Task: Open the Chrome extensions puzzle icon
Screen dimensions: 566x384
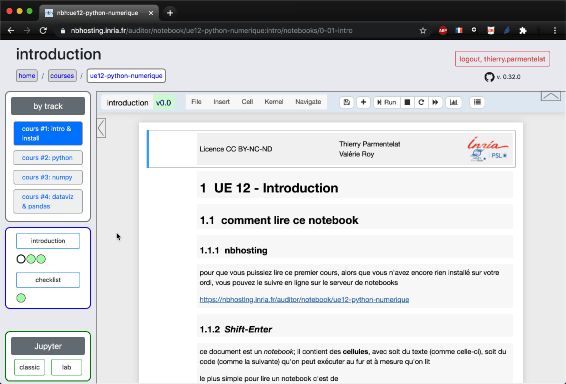Action: (523, 31)
